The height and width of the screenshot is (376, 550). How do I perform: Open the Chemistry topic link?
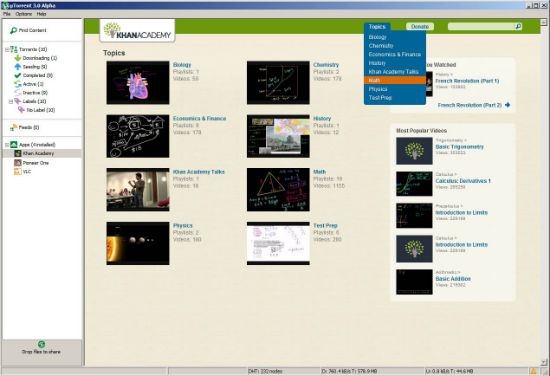tap(326, 65)
